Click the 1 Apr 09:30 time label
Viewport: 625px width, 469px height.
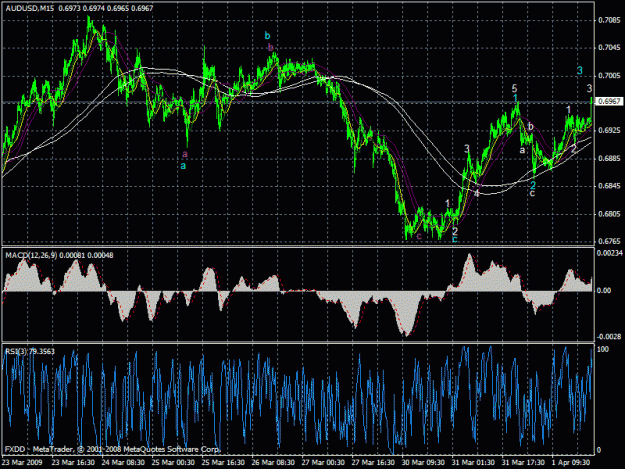[x=571, y=463]
